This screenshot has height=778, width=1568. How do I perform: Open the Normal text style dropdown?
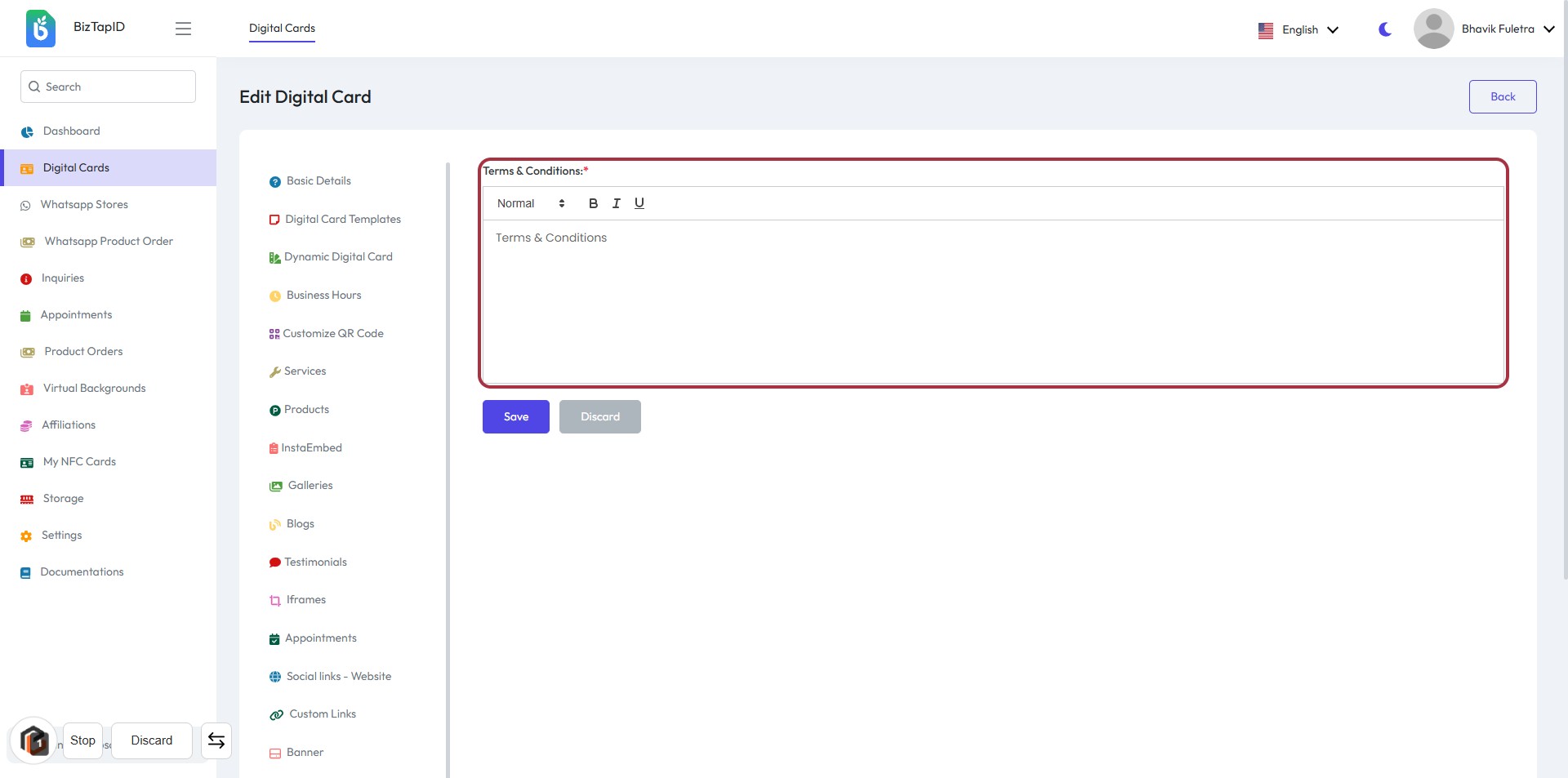tap(531, 203)
